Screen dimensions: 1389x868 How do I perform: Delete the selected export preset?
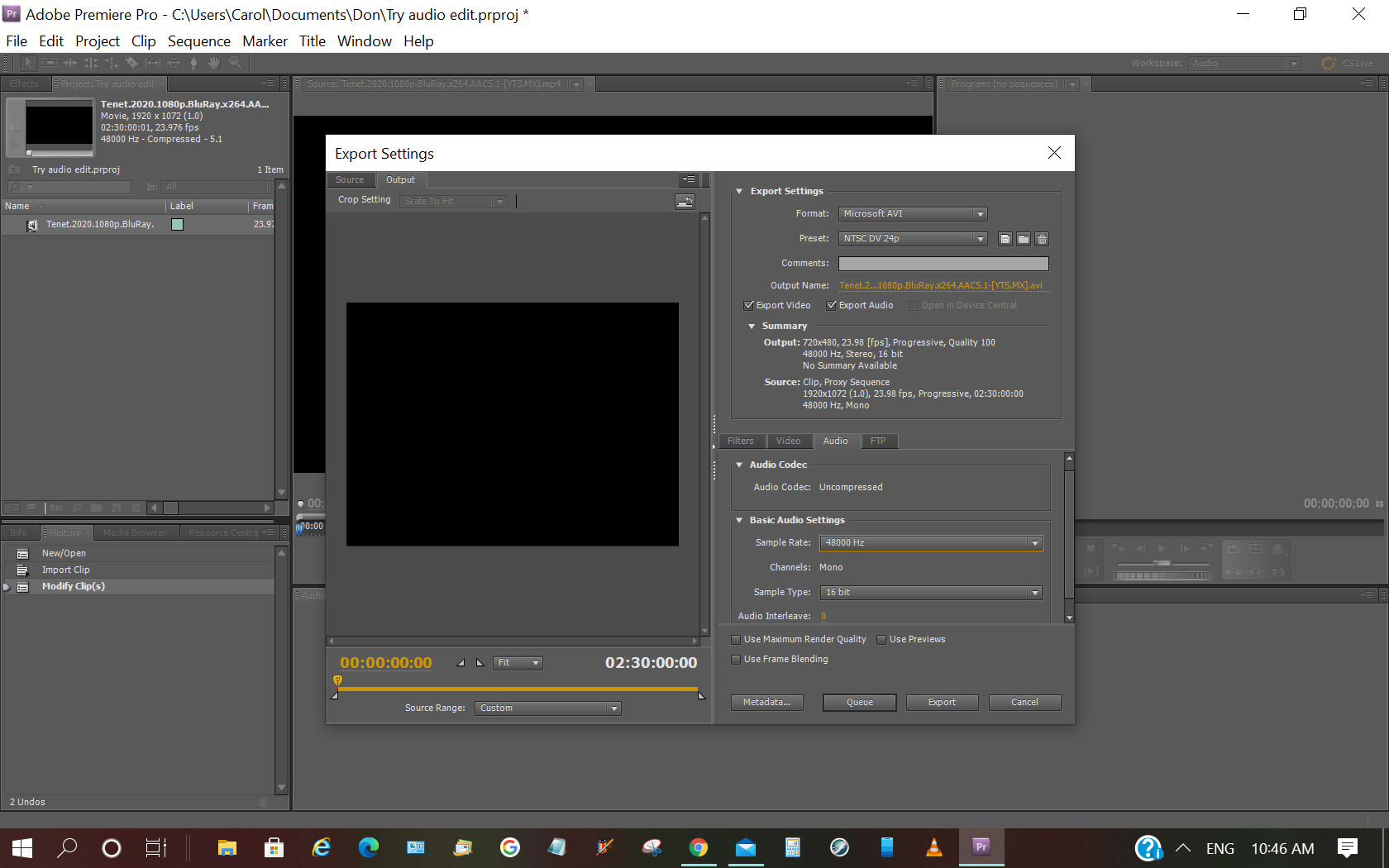1041,239
